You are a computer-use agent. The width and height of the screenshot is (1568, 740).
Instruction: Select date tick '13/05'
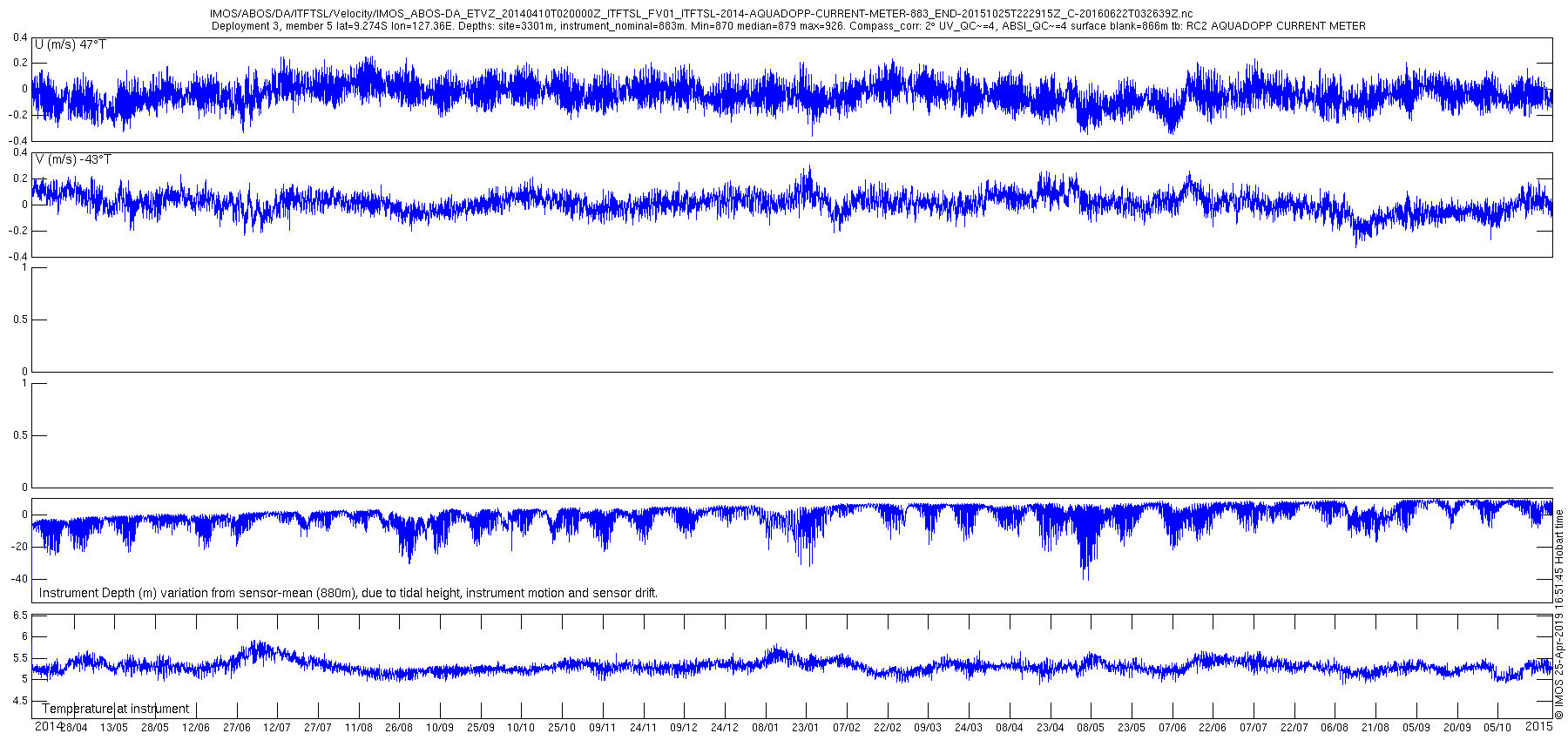pyautogui.click(x=114, y=728)
